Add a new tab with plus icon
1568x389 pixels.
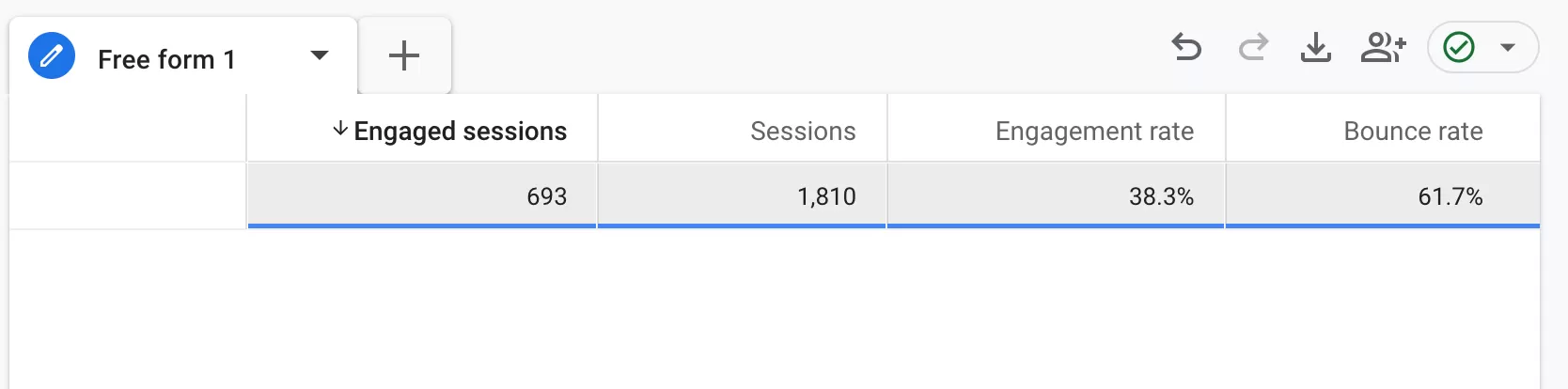404,55
